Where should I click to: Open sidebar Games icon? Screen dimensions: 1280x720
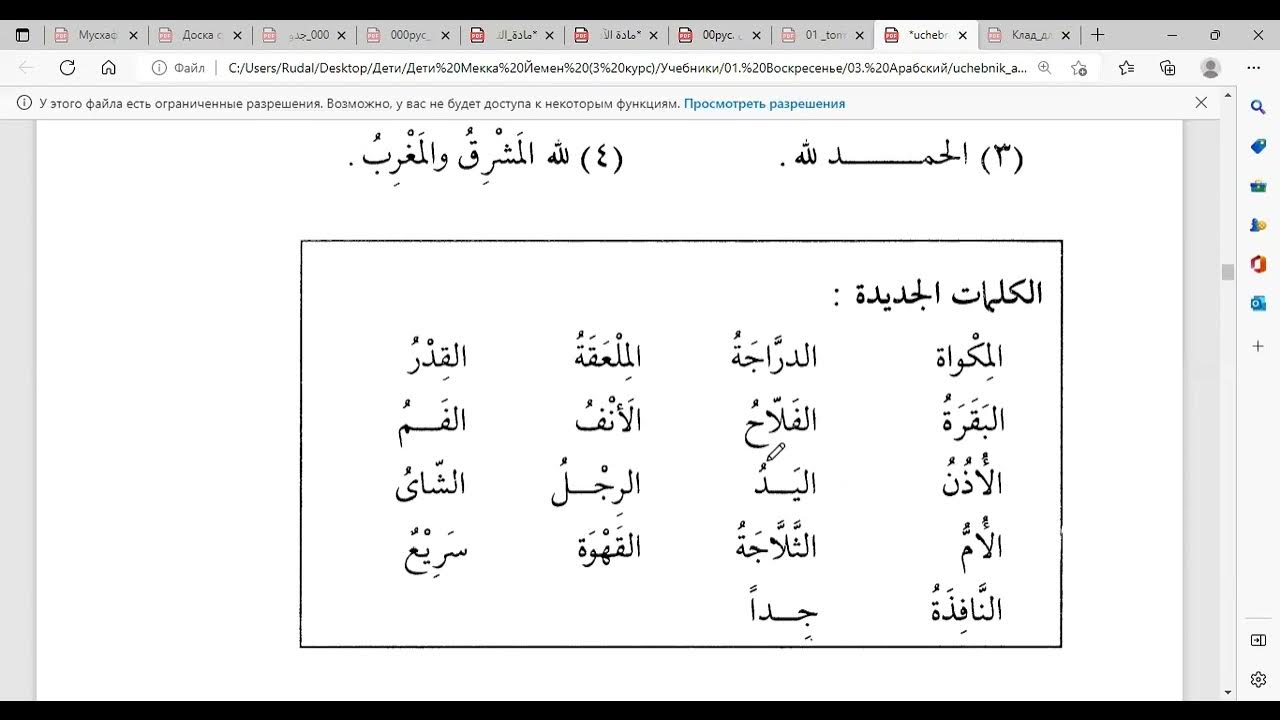tap(1258, 225)
